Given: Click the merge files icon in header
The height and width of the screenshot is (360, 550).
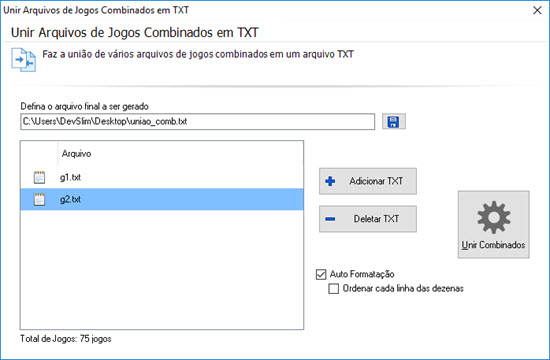Looking at the screenshot, I should point(24,60).
